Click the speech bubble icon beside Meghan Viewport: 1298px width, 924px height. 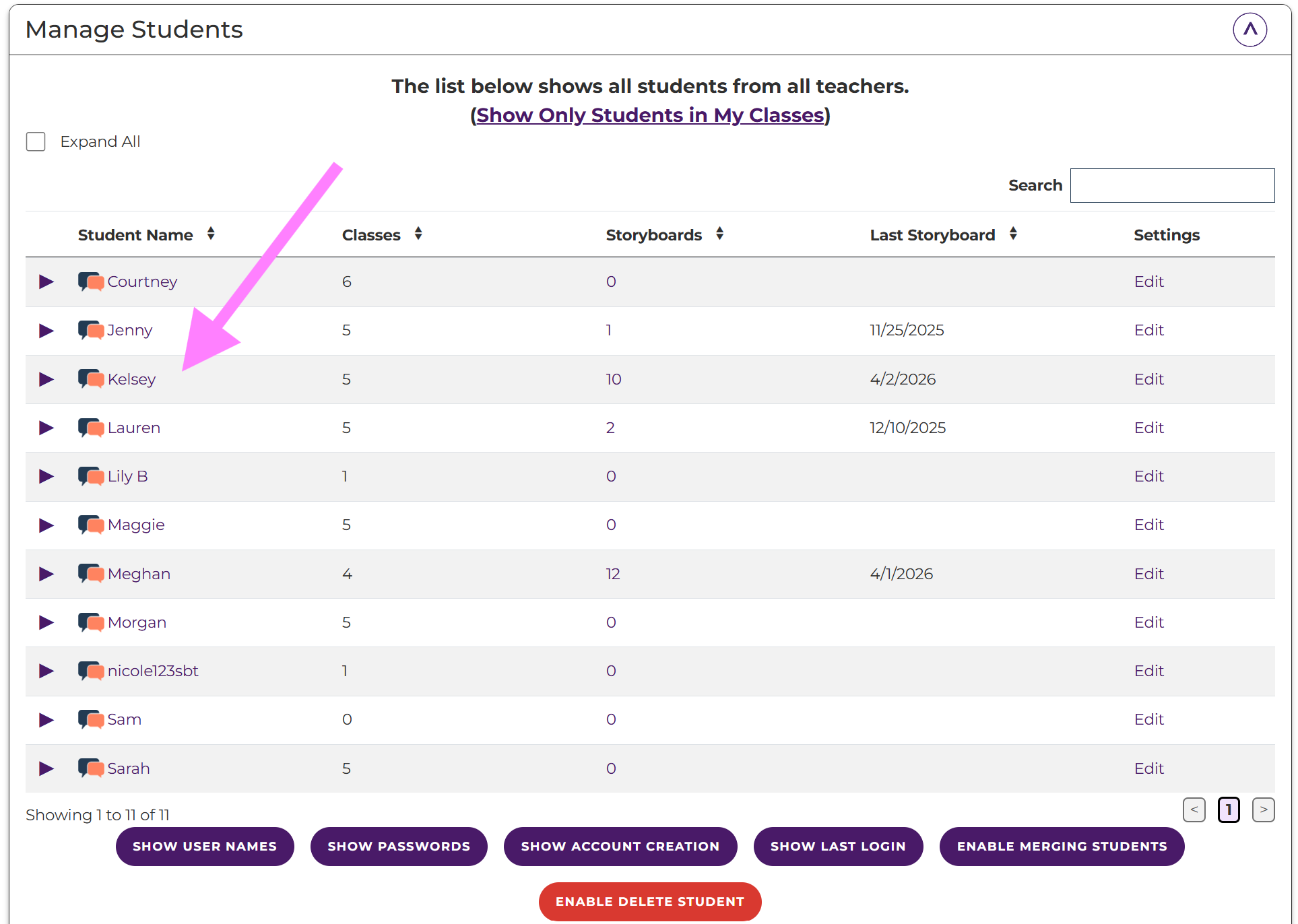tap(91, 574)
